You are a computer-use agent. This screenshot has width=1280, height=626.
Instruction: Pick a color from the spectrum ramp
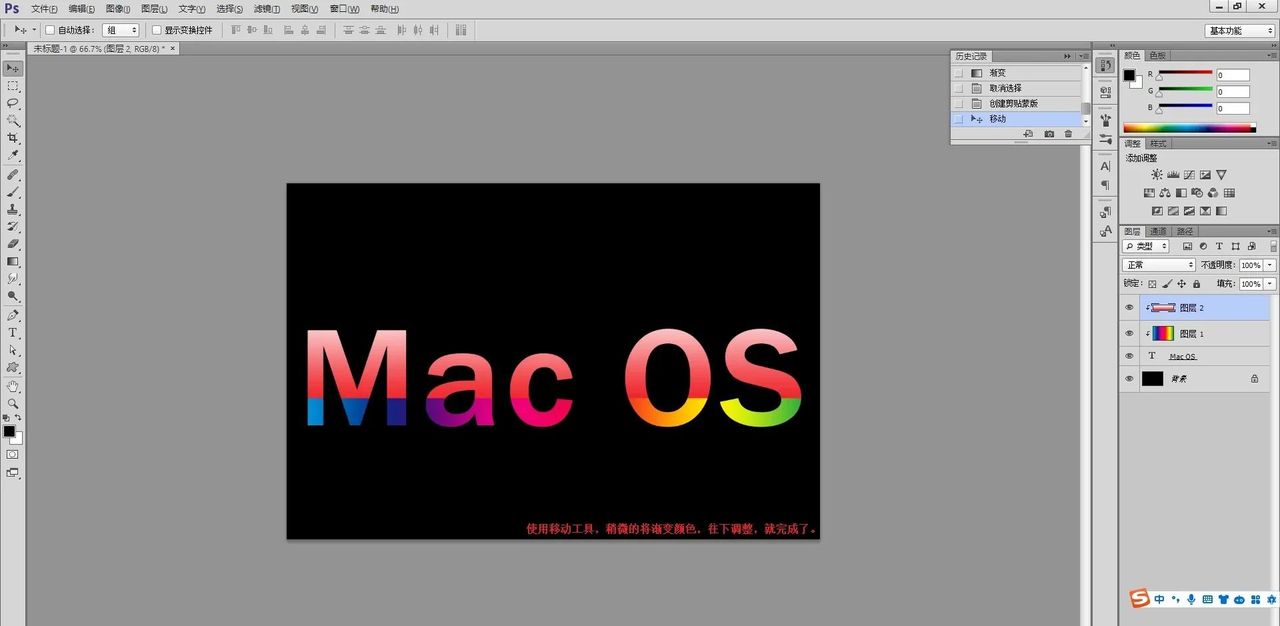pyautogui.click(x=1188, y=128)
